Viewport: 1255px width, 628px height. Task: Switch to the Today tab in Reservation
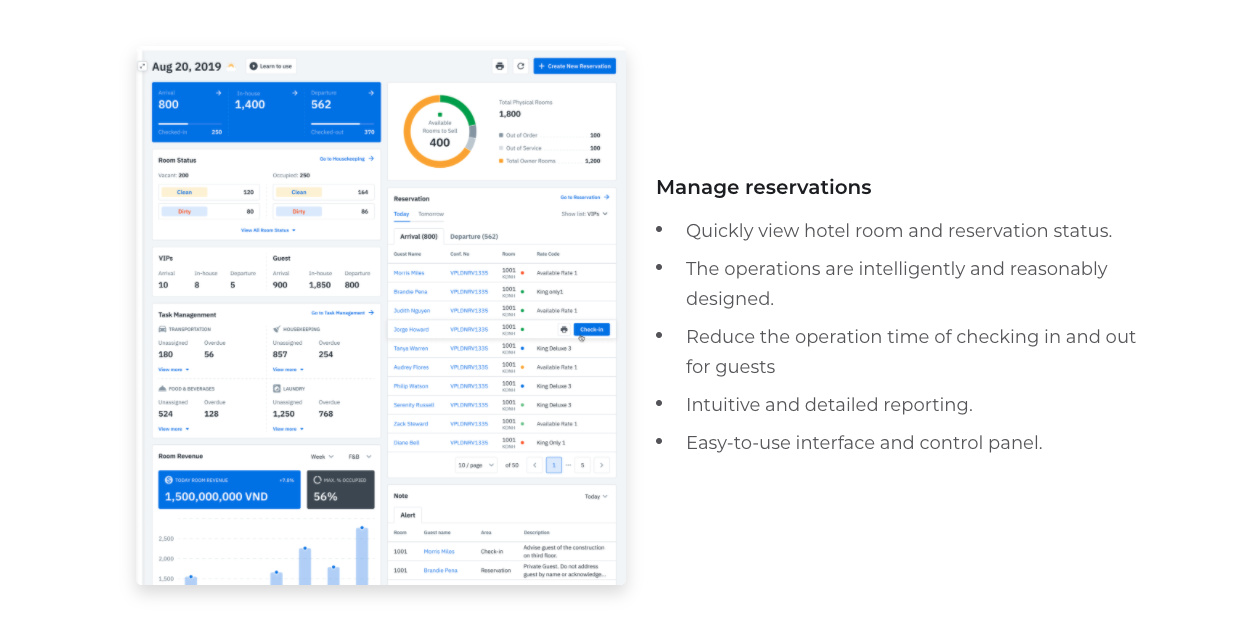point(401,214)
